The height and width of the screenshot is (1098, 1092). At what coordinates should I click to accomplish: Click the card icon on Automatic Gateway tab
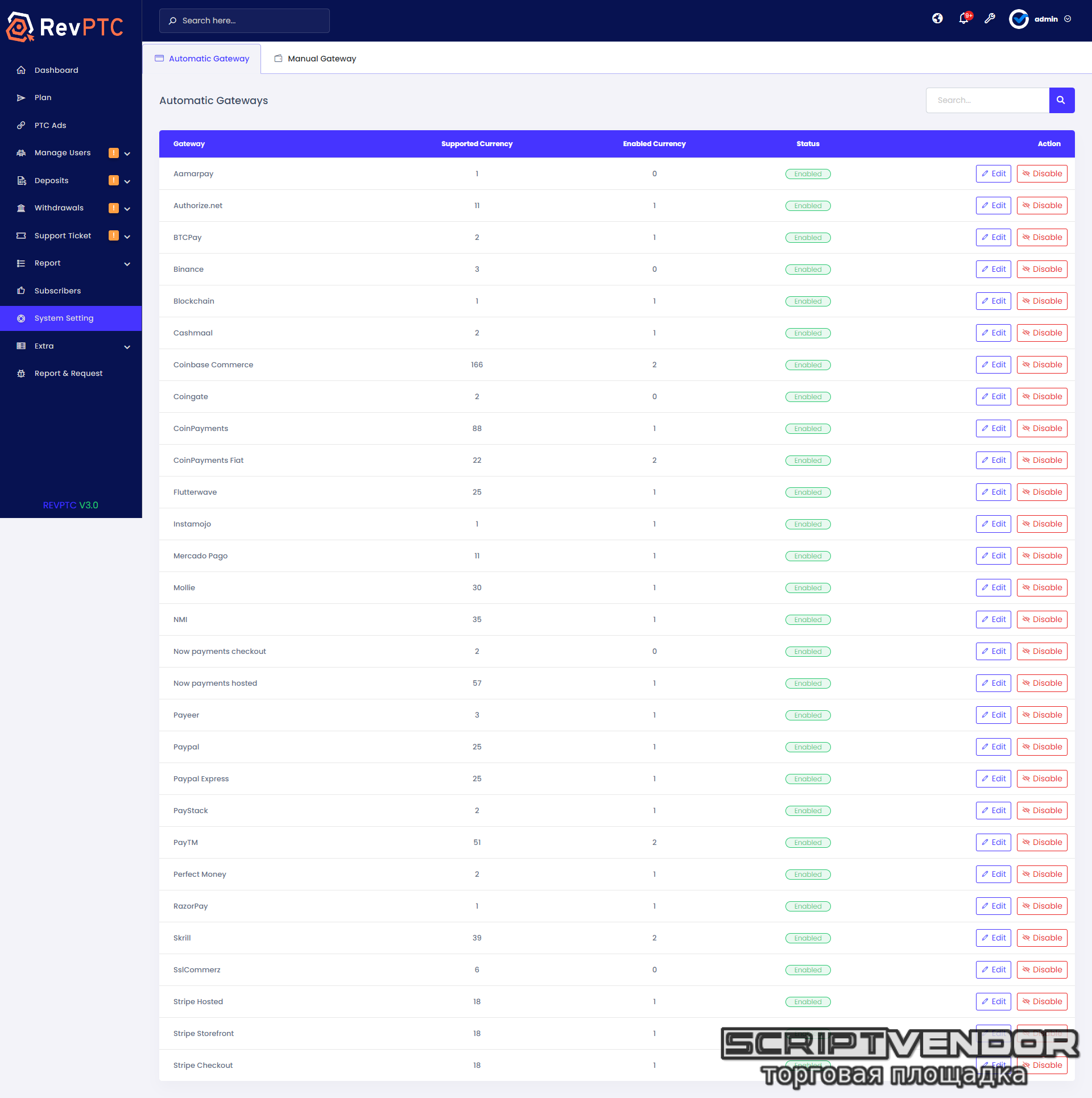(159, 58)
